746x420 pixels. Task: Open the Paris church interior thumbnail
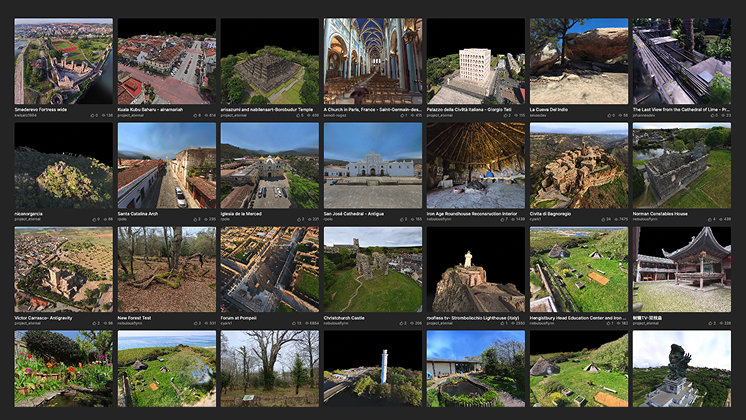click(373, 61)
